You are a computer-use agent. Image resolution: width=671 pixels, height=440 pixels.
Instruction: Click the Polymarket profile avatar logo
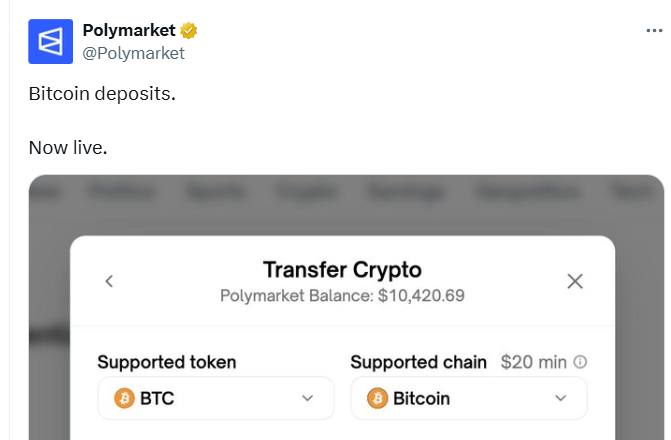pyautogui.click(x=50, y=41)
